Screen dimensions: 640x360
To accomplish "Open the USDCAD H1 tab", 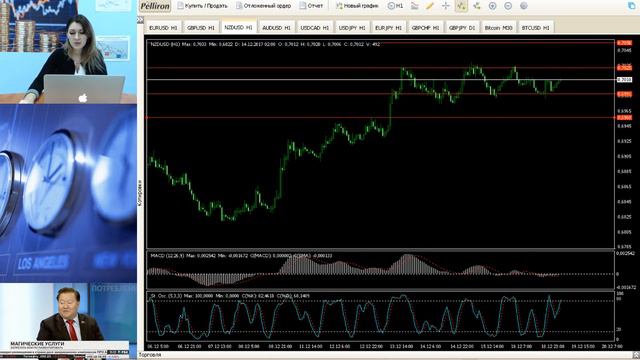I will click(x=315, y=28).
